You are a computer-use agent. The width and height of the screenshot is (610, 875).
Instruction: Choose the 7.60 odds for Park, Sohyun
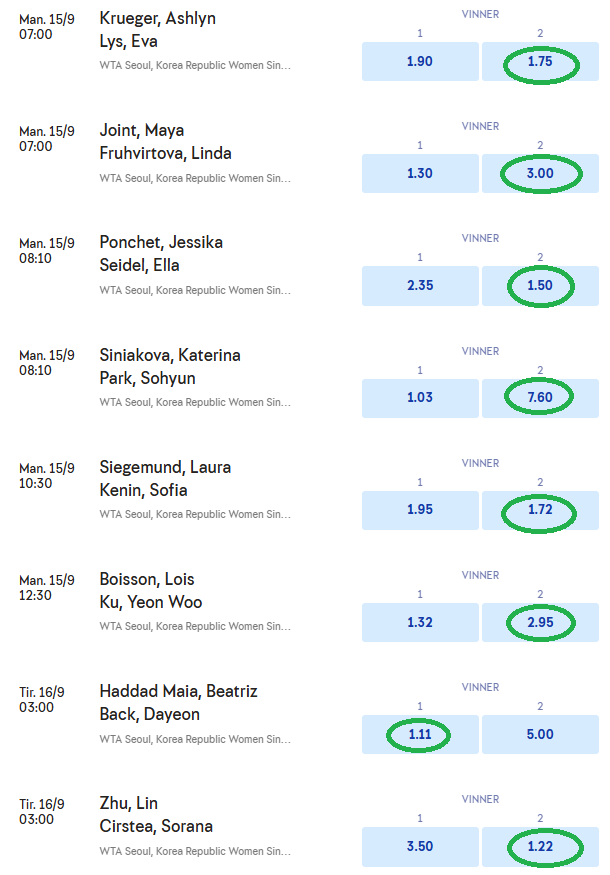pyautogui.click(x=540, y=397)
